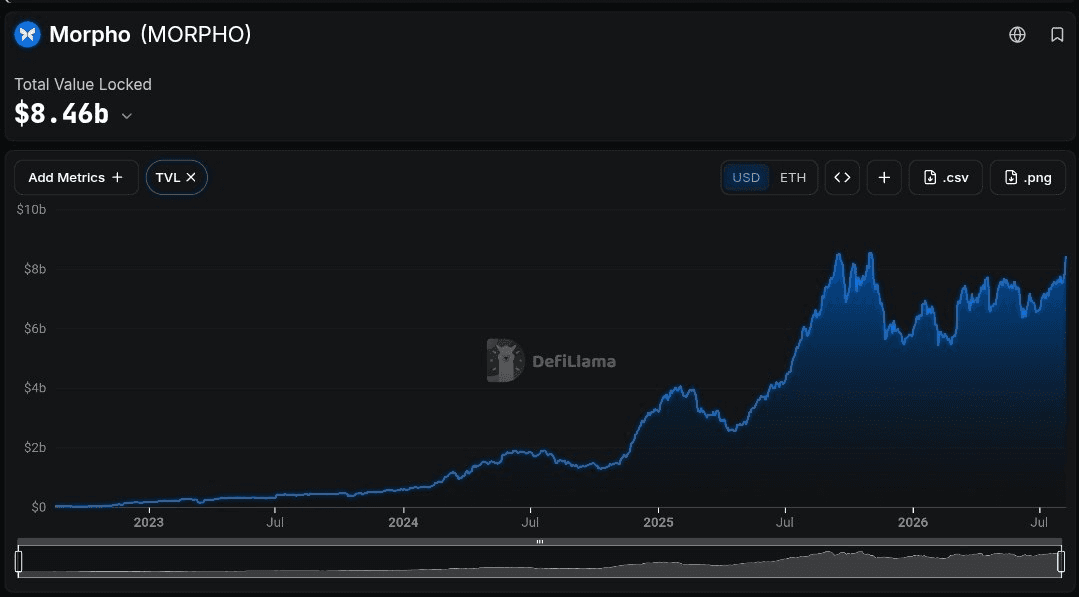
Task: Click the $10b y-axis label
Action: (32, 209)
